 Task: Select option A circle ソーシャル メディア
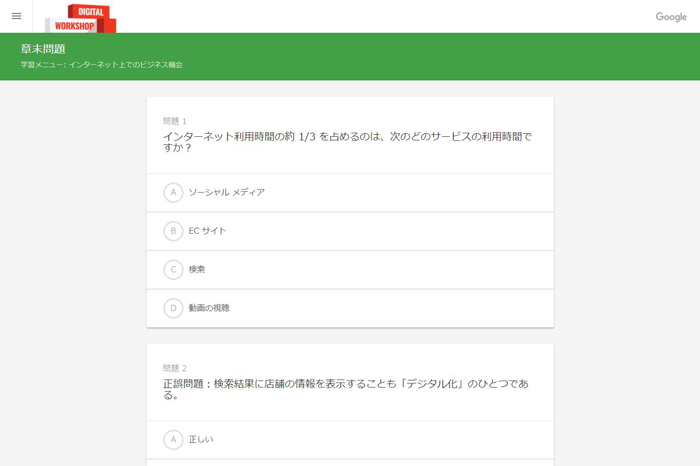[x=173, y=192]
